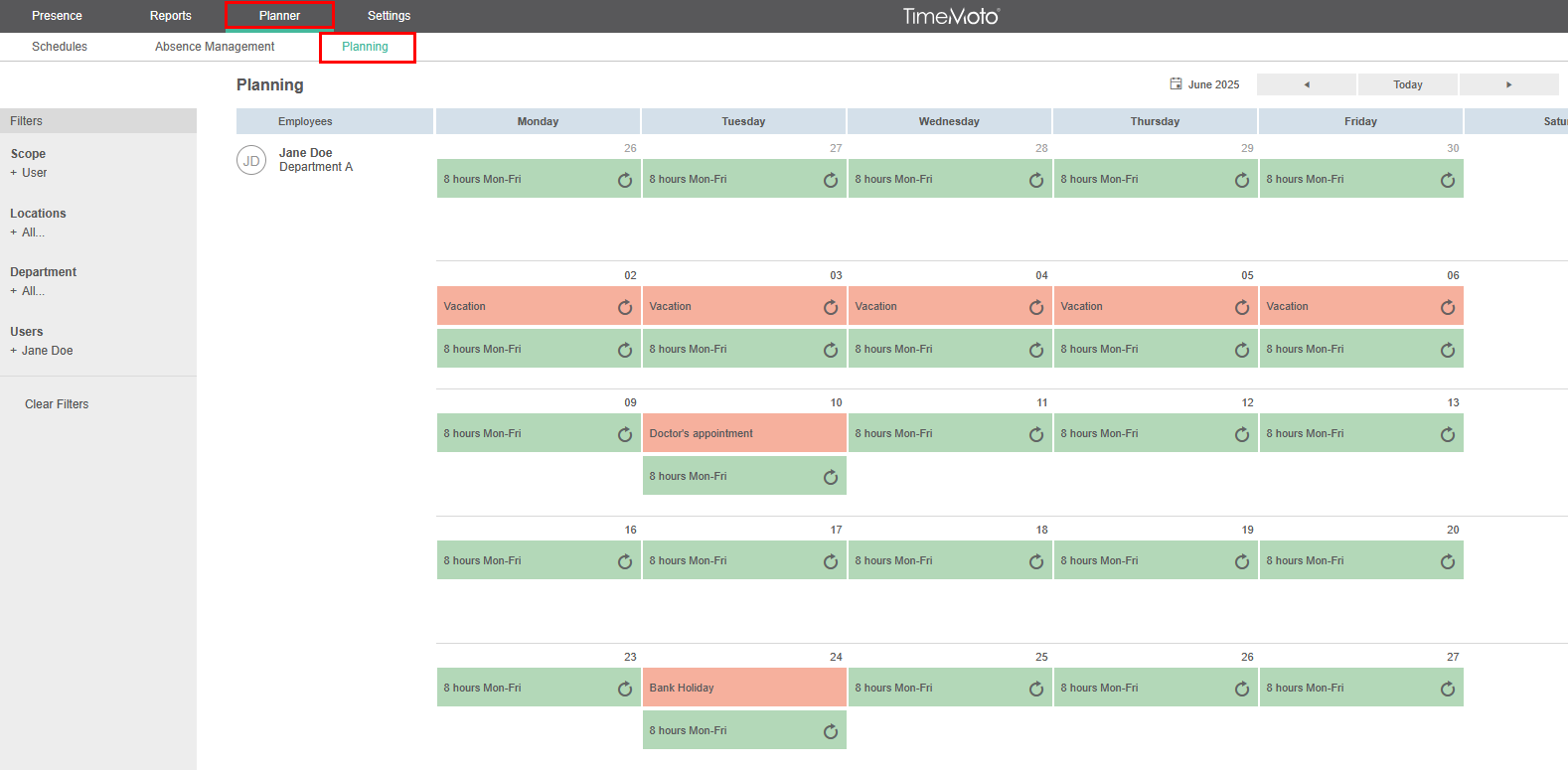Expand the Department filter All option
Viewport: 1568px width, 770px height.
pos(28,291)
